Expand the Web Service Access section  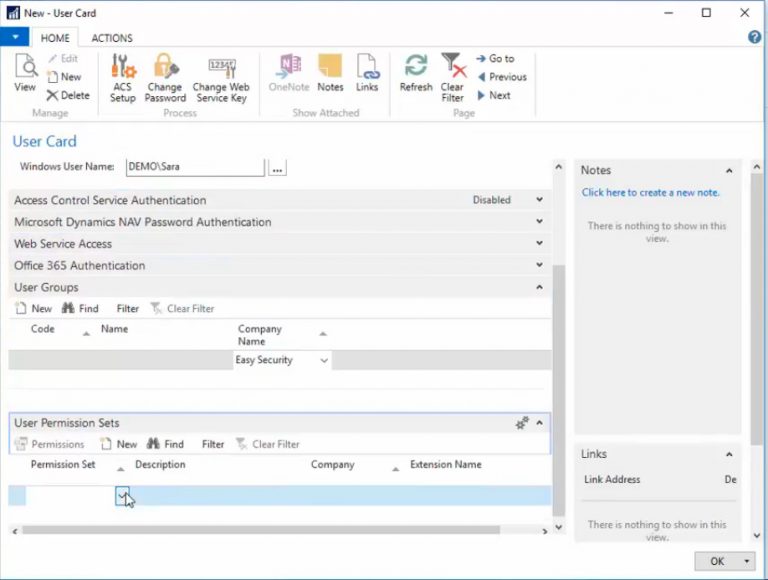click(x=540, y=244)
